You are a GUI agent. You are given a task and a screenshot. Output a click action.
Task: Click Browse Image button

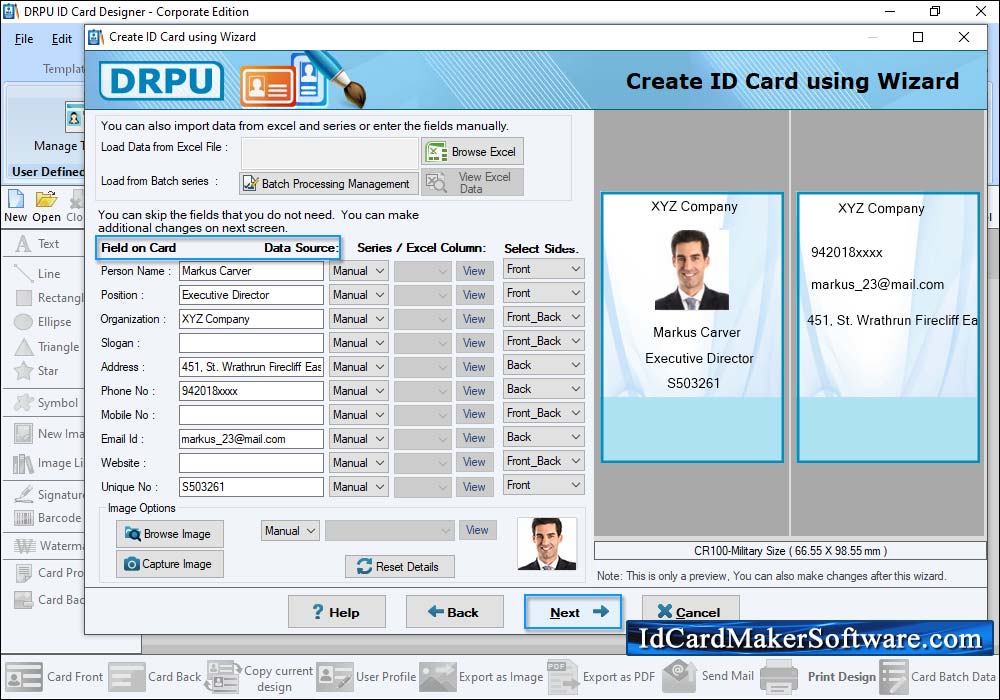pos(170,534)
